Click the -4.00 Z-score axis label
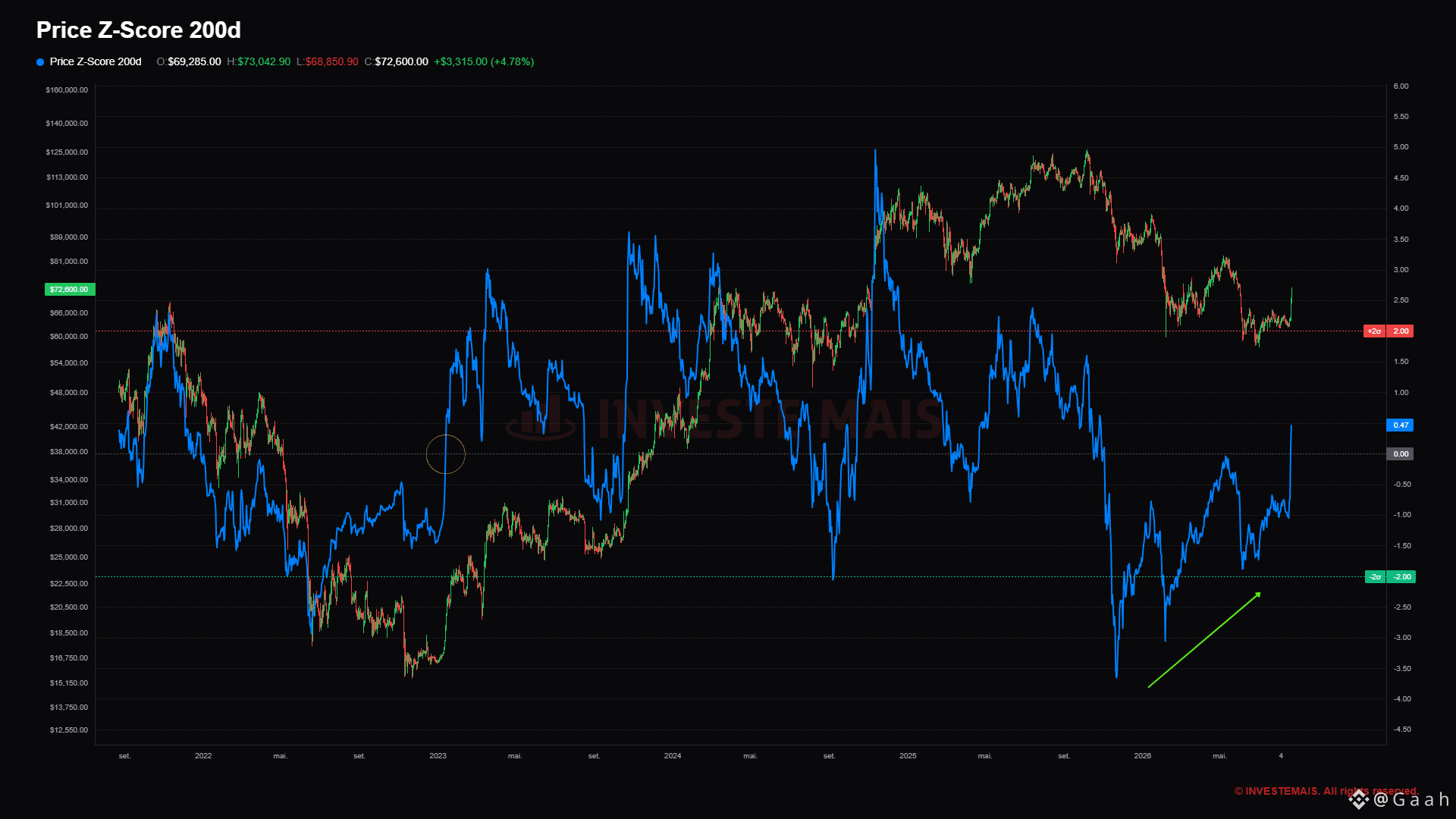Viewport: 1456px width, 819px height. coord(1402,698)
